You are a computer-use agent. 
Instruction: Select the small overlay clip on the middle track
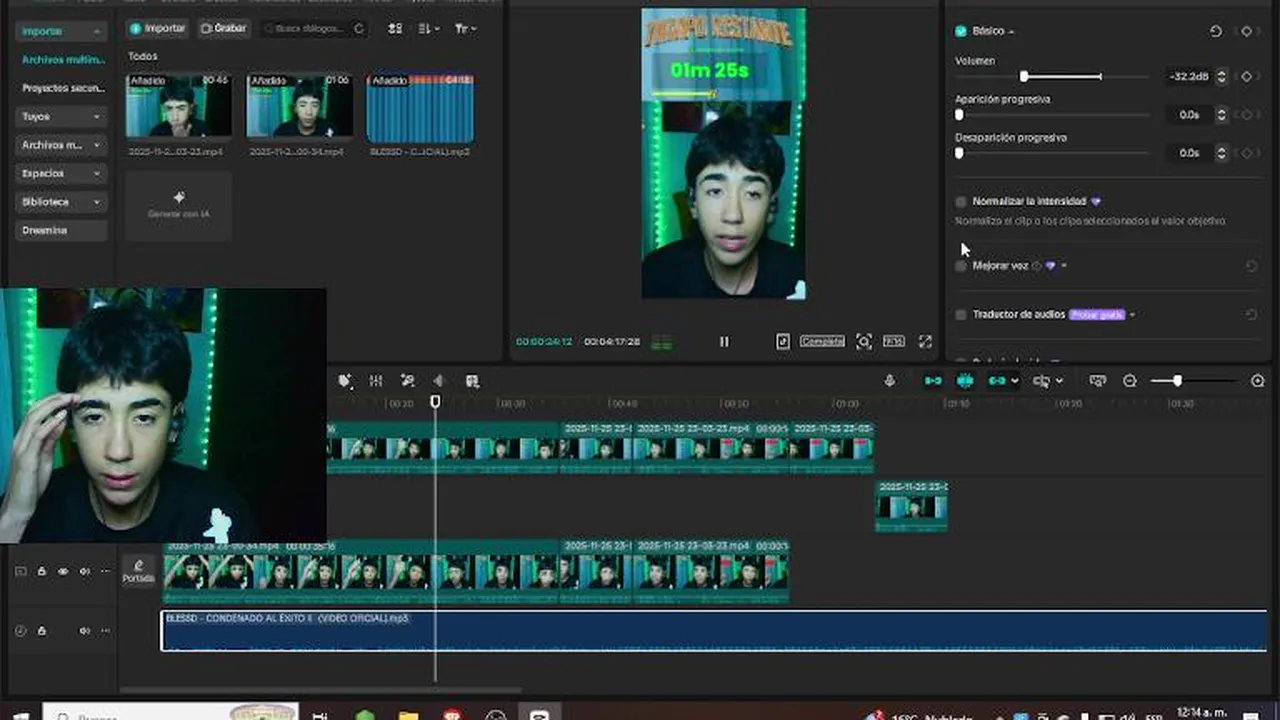pos(912,506)
